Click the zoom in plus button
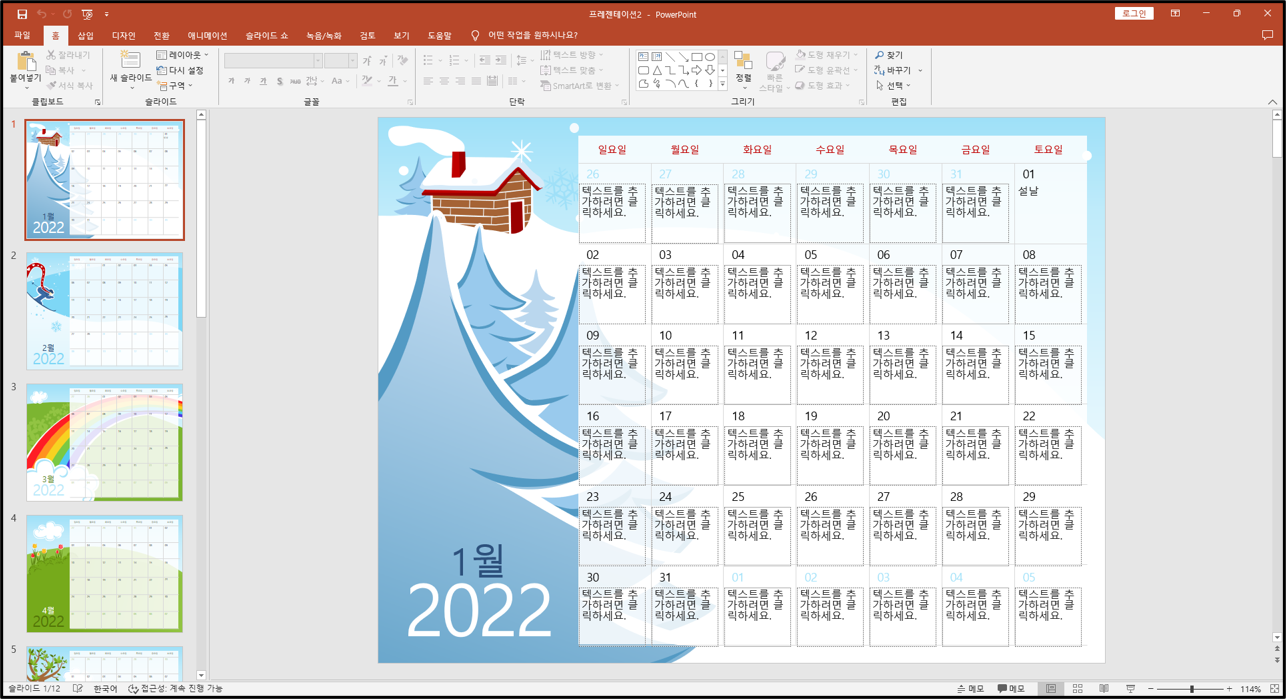The height and width of the screenshot is (699, 1286). [x=1230, y=689]
